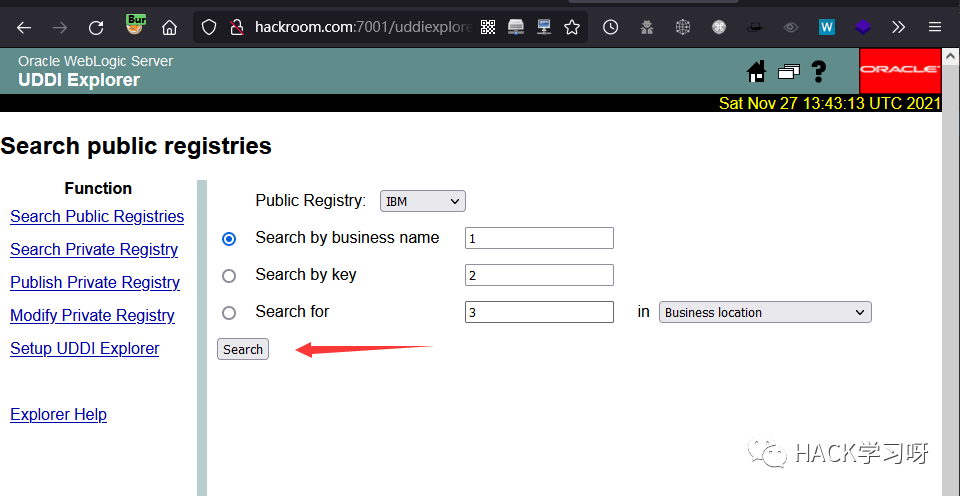Click the server drive icon in address bar
Viewport: 960px width, 496px height.
516,27
